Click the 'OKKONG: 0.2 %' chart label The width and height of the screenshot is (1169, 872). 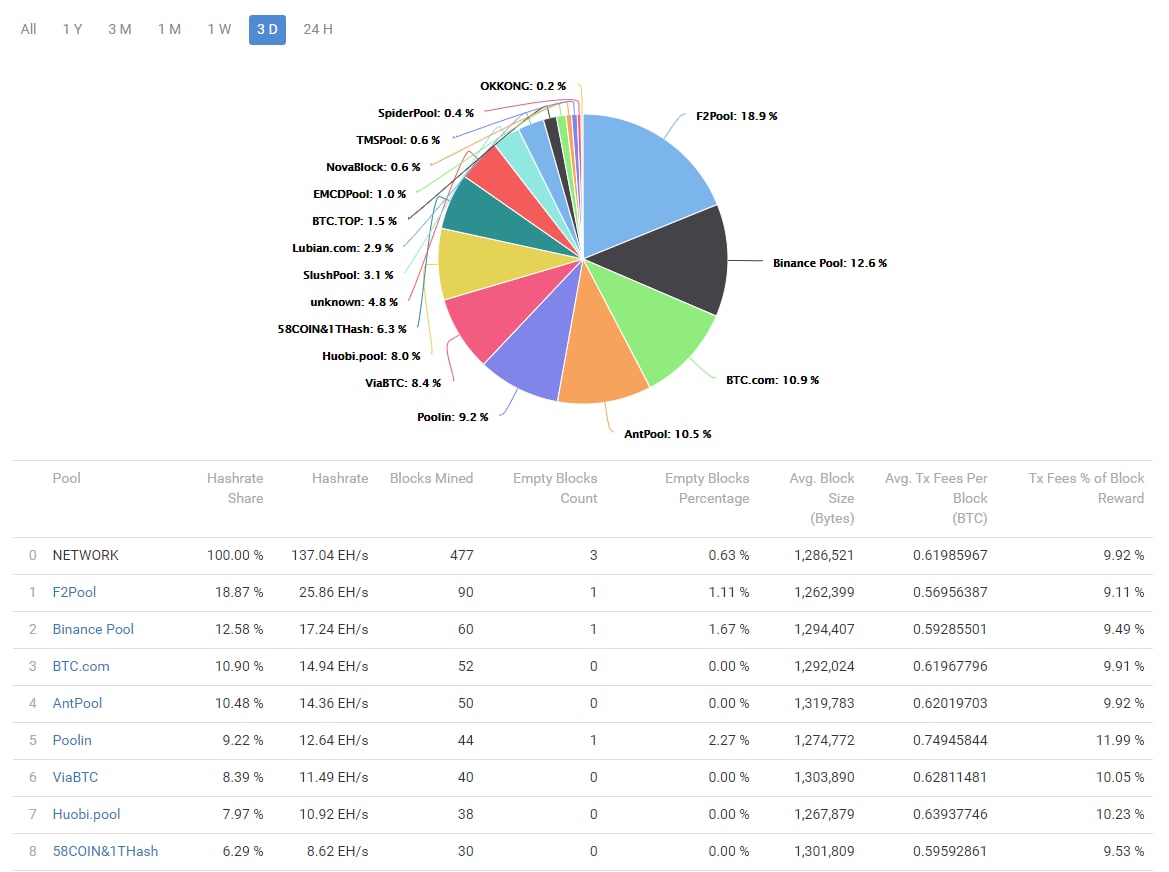coord(523,86)
